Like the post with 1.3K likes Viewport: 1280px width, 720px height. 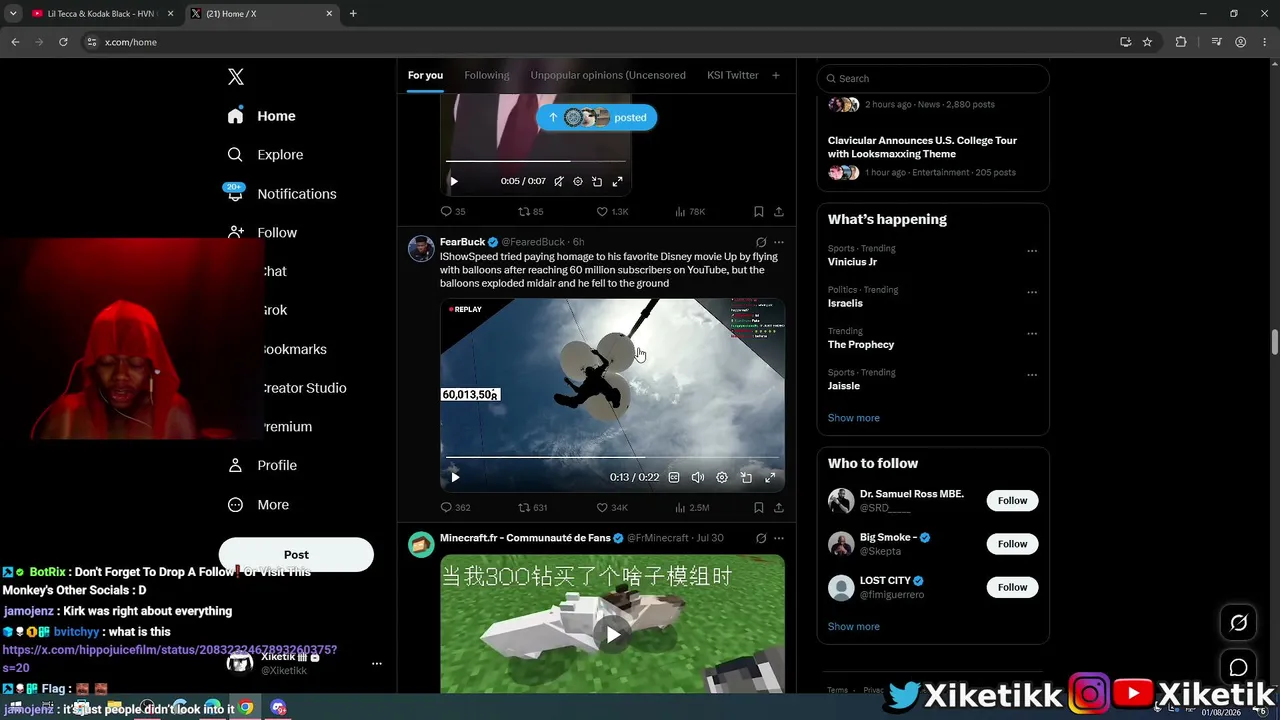click(612, 212)
